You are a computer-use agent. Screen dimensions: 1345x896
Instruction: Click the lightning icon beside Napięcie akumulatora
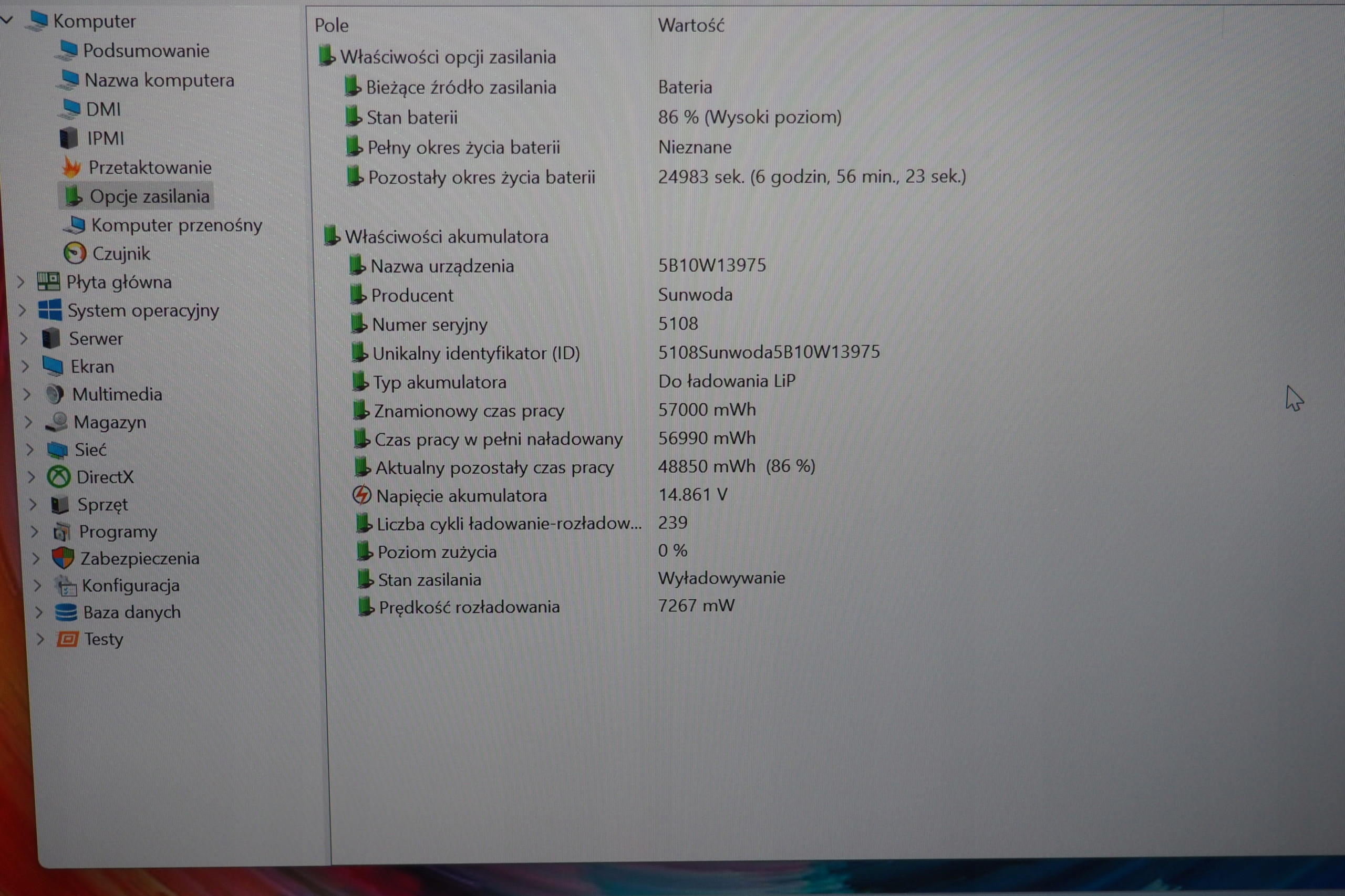(x=363, y=495)
